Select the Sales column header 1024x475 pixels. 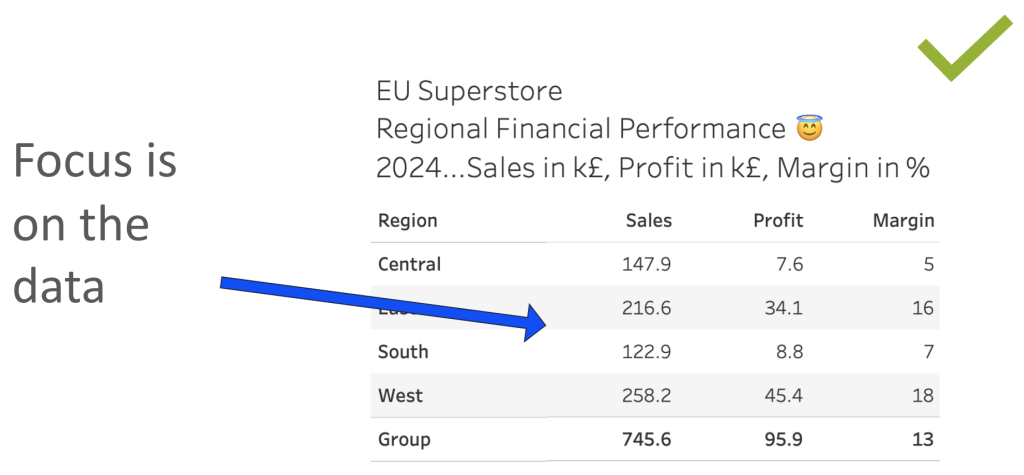[x=648, y=221]
